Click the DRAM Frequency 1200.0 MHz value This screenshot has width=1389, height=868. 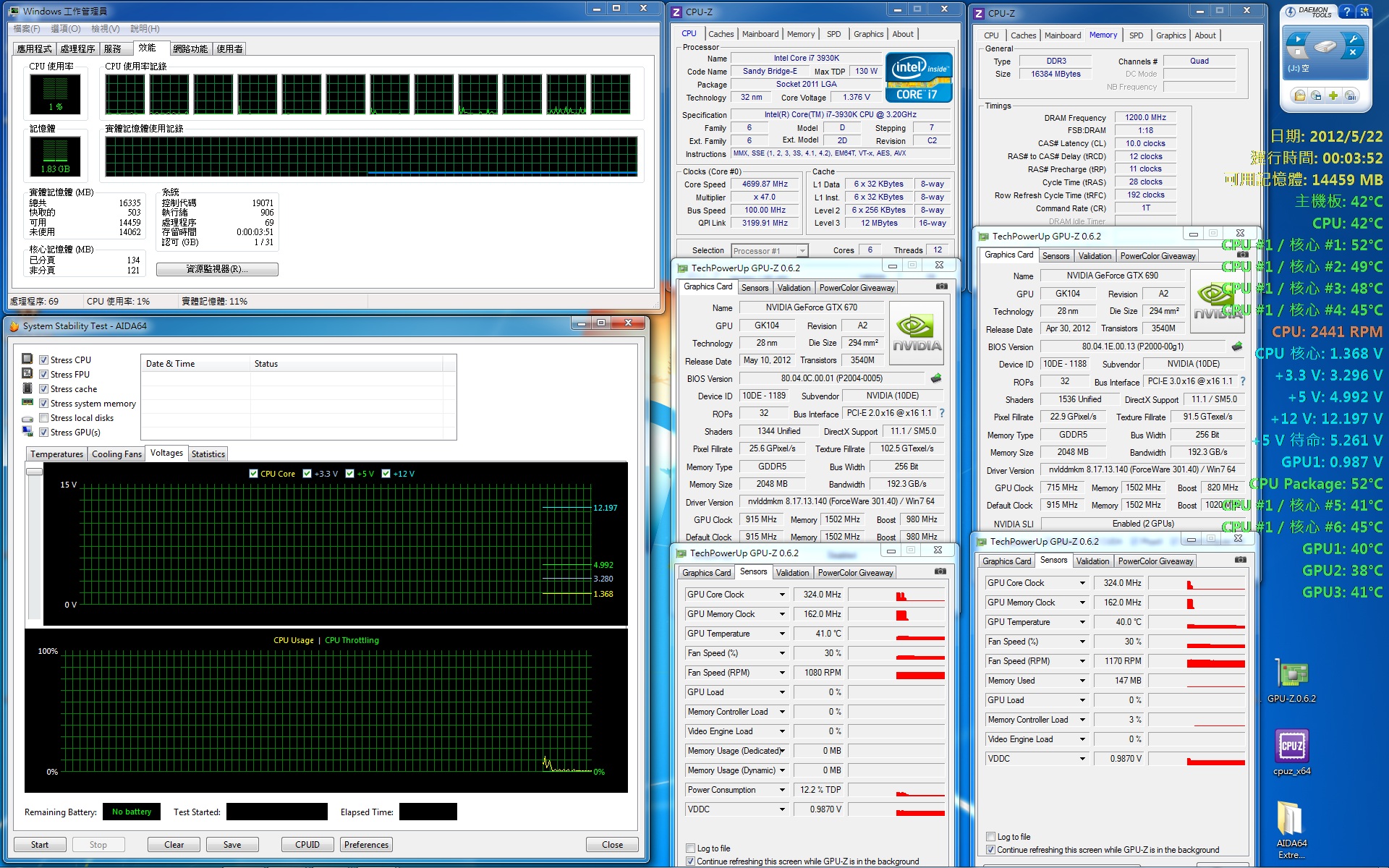[1146, 117]
